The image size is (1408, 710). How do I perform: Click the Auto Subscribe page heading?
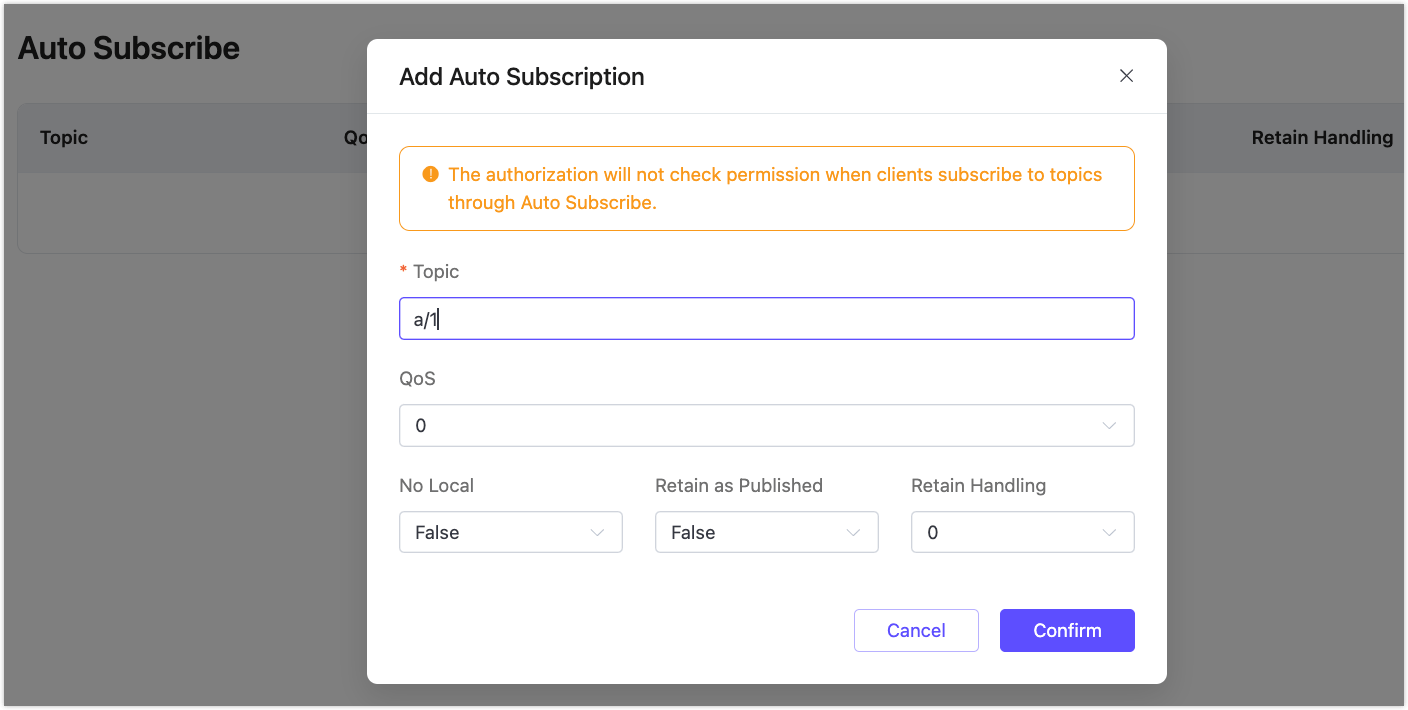tap(128, 47)
